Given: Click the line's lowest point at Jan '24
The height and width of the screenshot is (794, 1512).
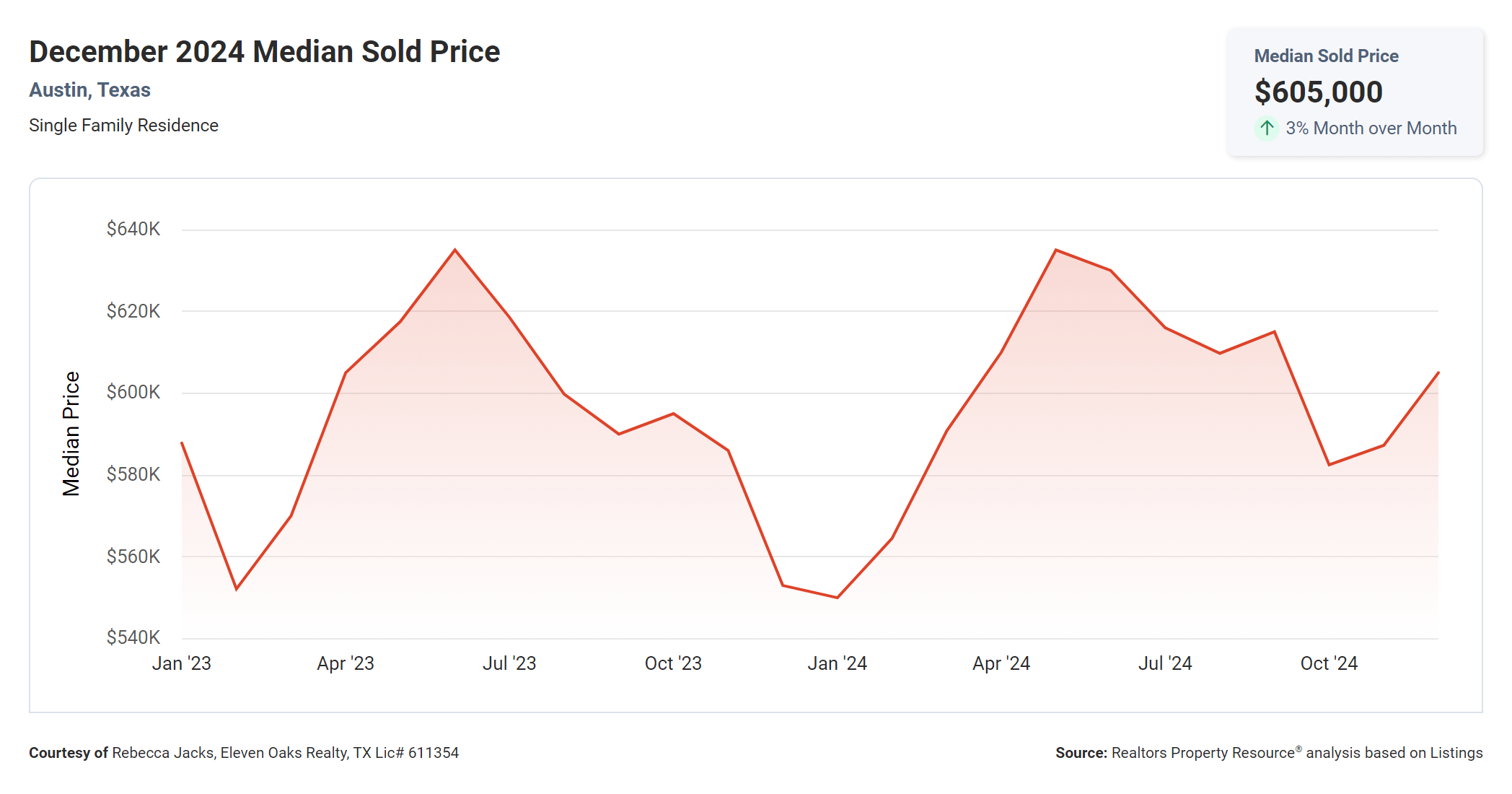Looking at the screenshot, I should (837, 598).
